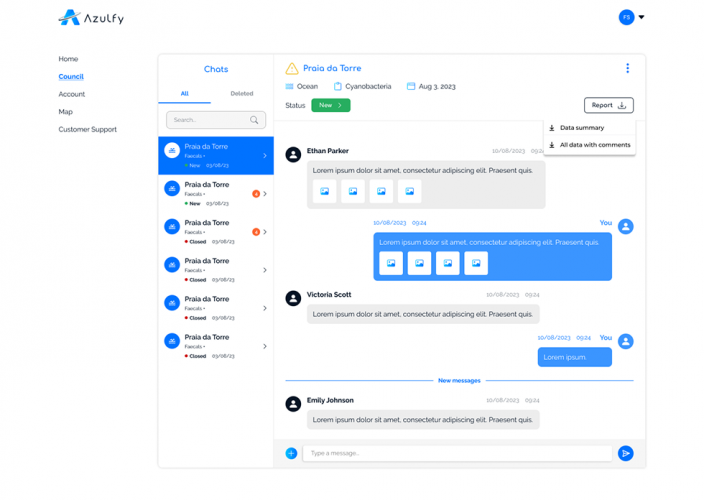Change the New status button
Screen dimensions: 704x500
coord(331,105)
